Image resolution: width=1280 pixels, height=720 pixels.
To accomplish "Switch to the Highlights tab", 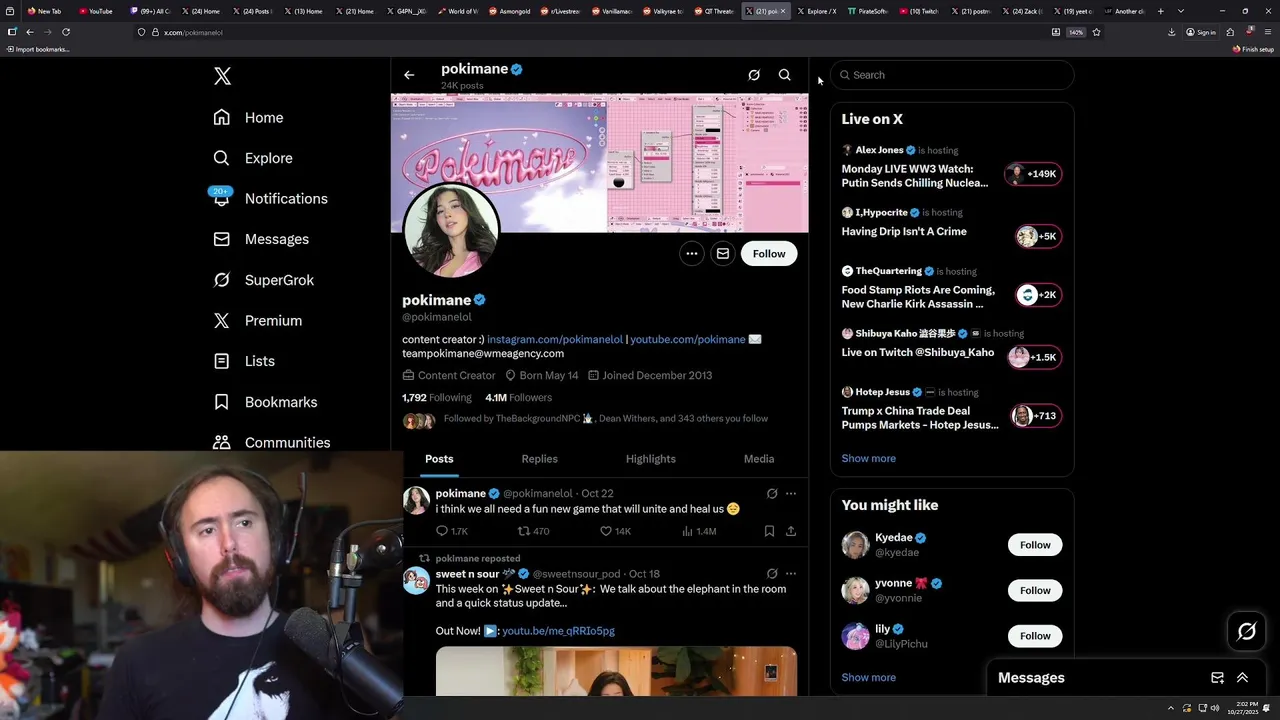I will (x=651, y=459).
